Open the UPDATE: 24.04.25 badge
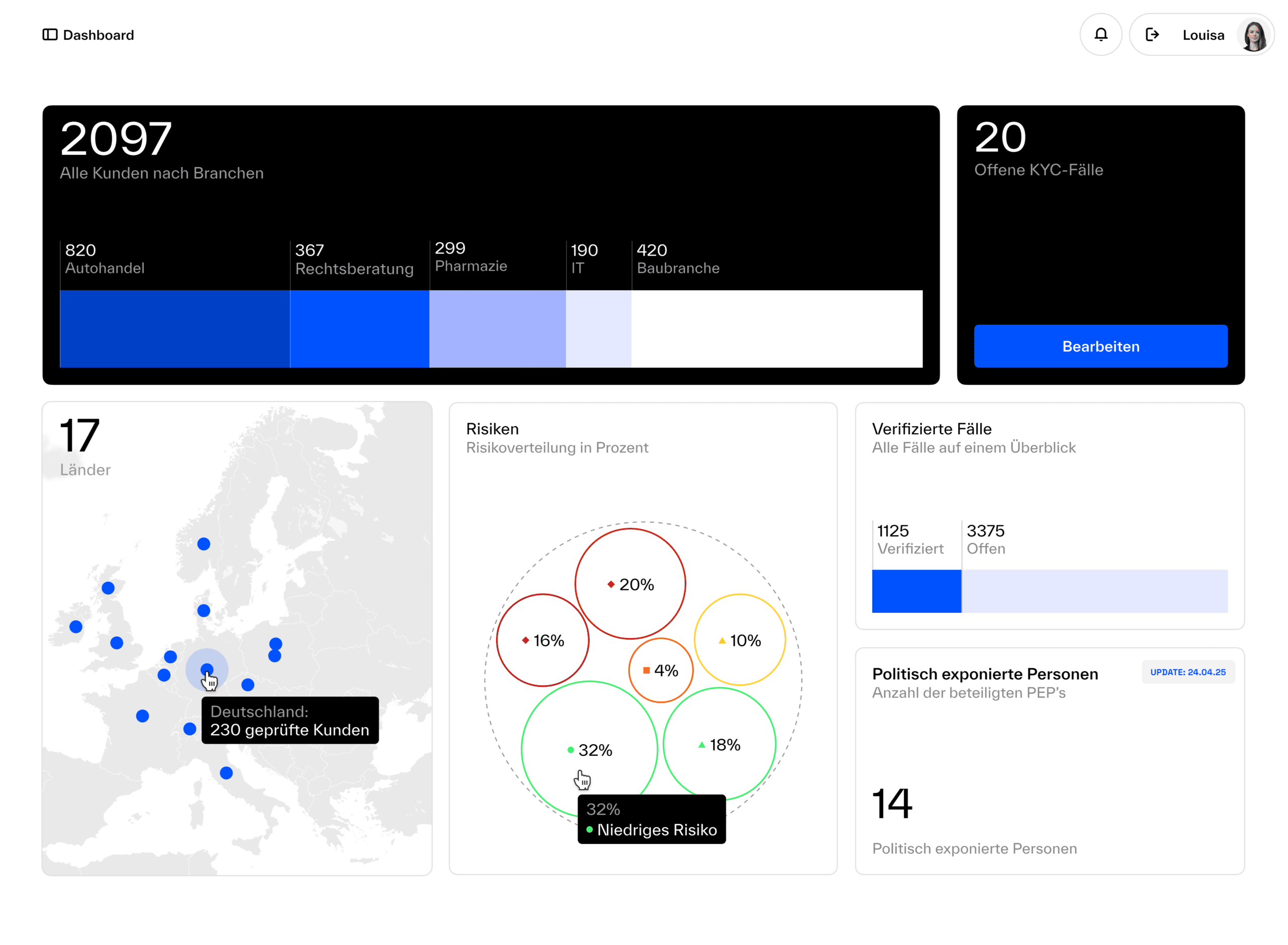The height and width of the screenshot is (945, 1288). 1188,672
